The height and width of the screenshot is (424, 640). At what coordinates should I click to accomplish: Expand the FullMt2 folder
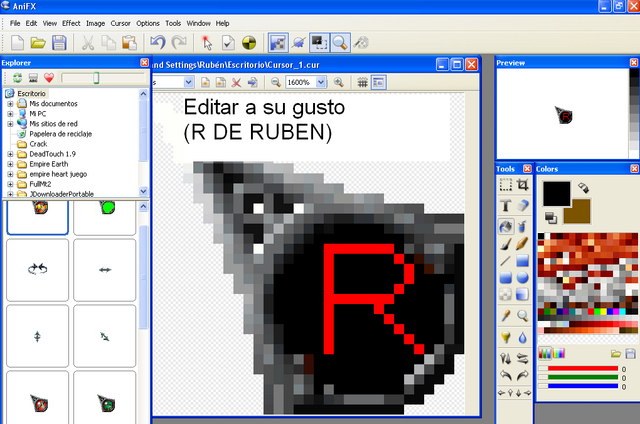tap(10, 184)
